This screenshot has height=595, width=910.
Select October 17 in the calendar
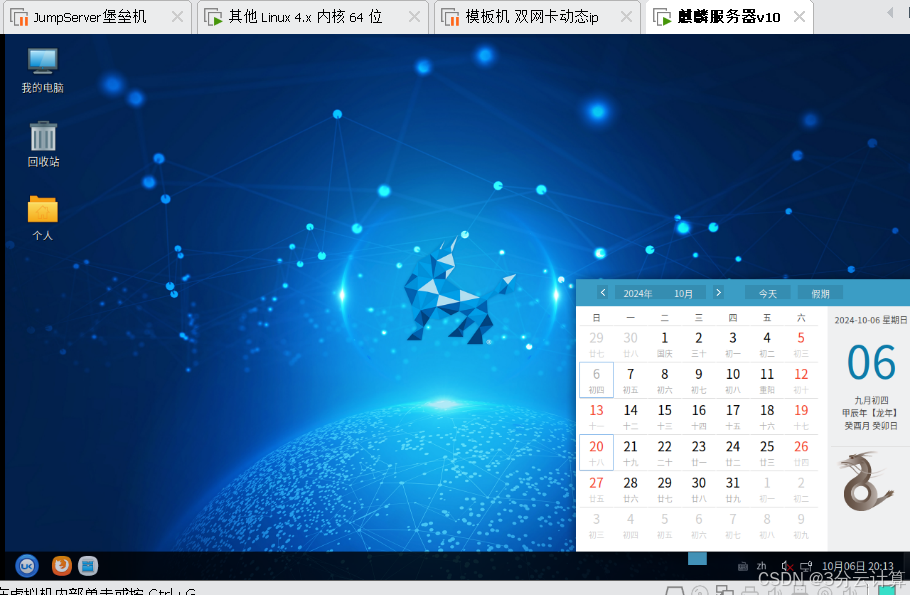tap(733, 416)
